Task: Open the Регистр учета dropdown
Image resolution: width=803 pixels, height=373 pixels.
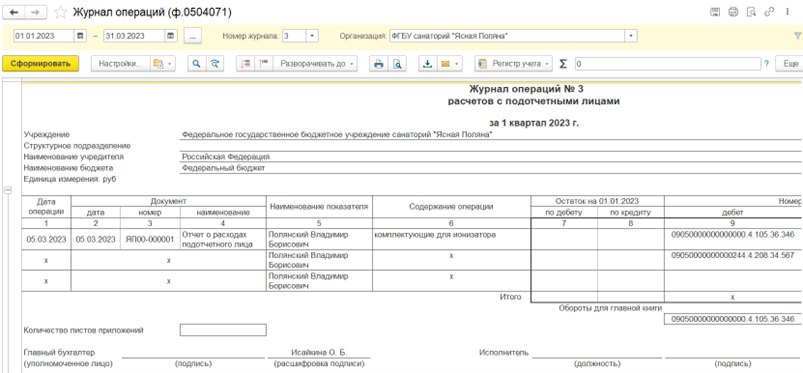Action: point(514,64)
